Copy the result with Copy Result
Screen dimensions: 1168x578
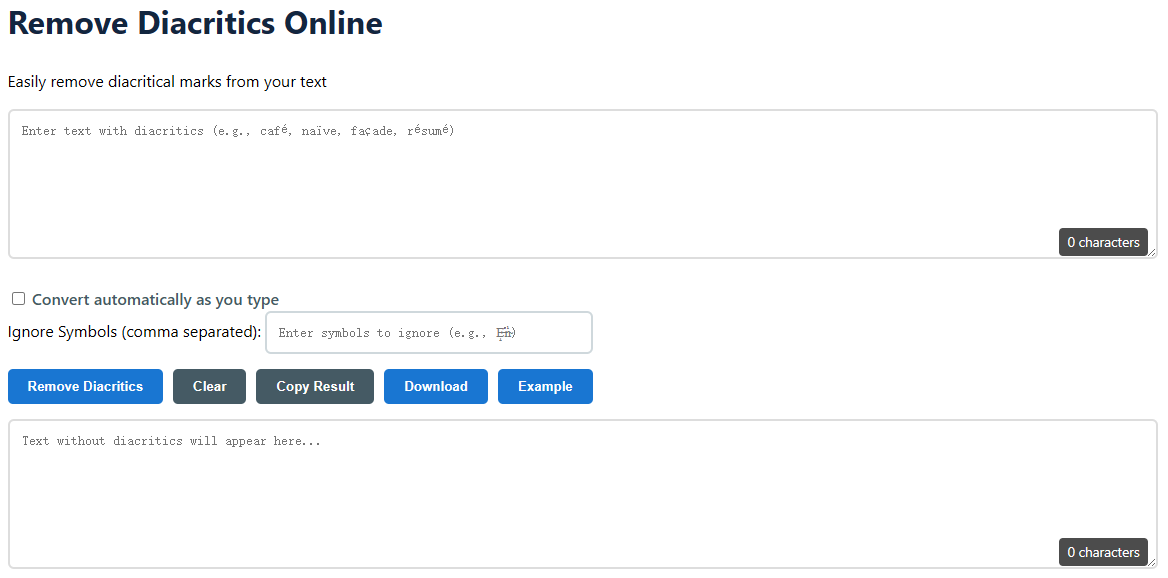[315, 387]
